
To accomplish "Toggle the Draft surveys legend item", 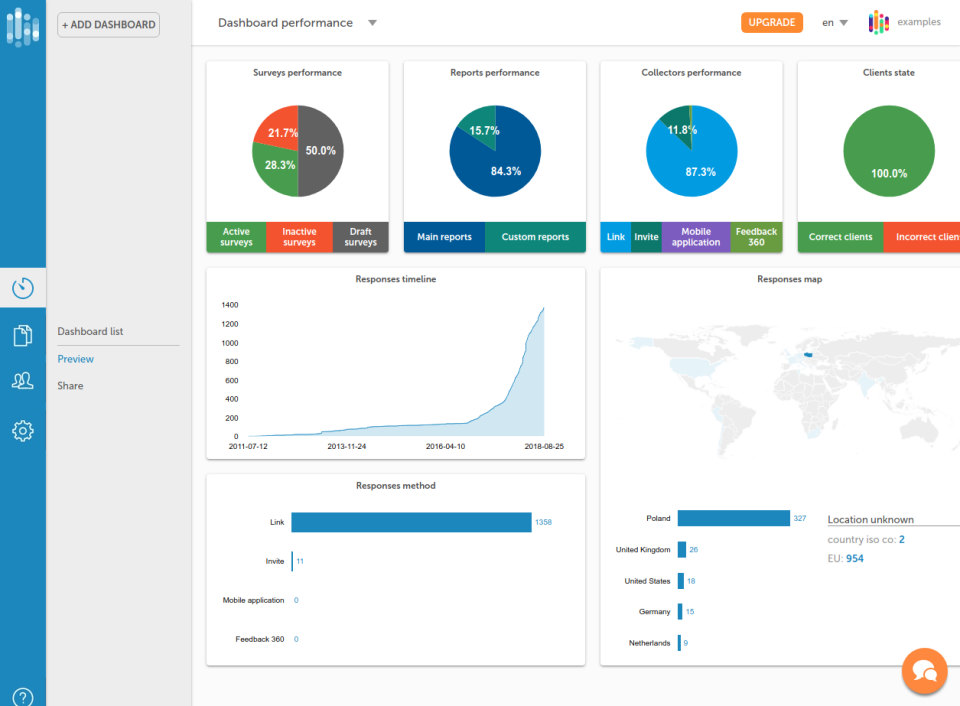I will pos(361,237).
